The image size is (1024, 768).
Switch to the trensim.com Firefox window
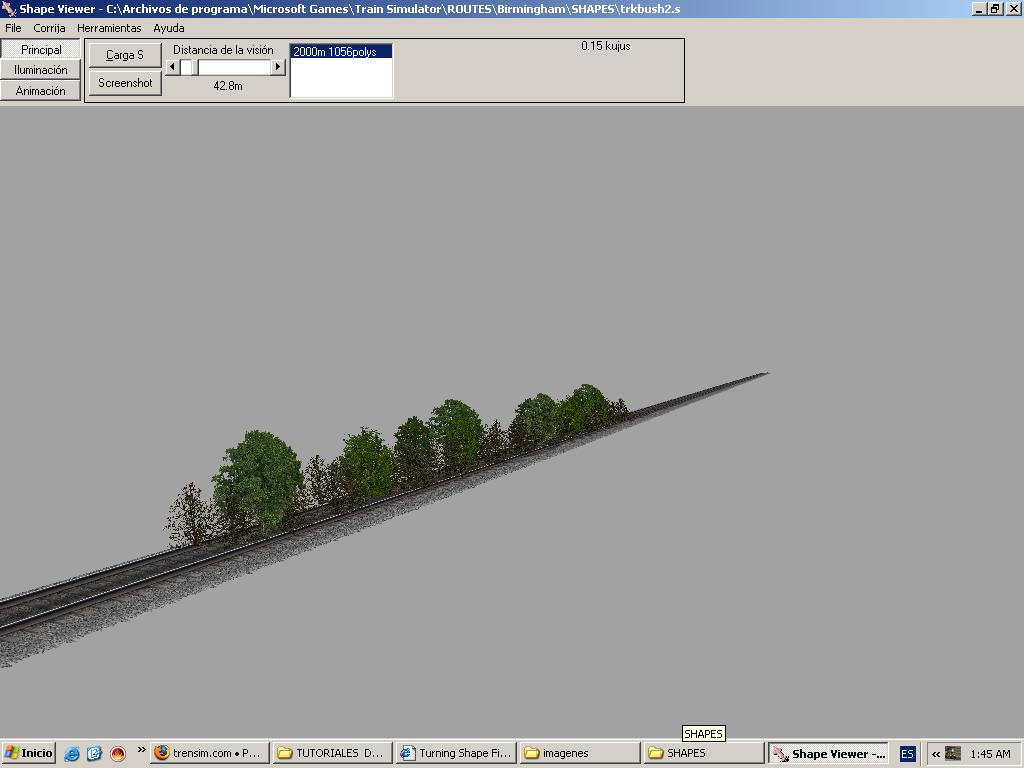pyautogui.click(x=209, y=753)
